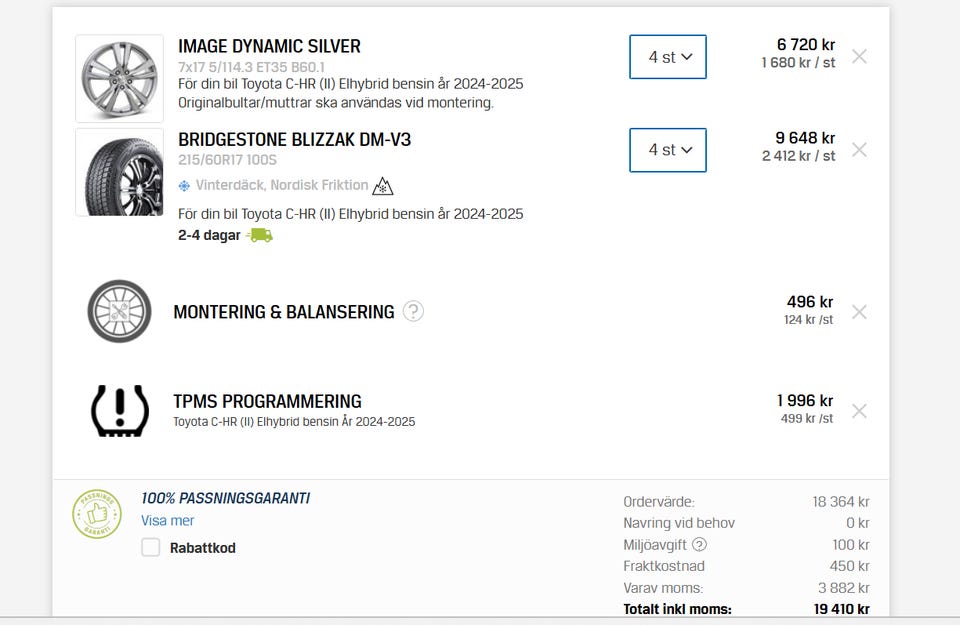Click the green delivery truck icon
This screenshot has height=625, width=960.
[260, 235]
